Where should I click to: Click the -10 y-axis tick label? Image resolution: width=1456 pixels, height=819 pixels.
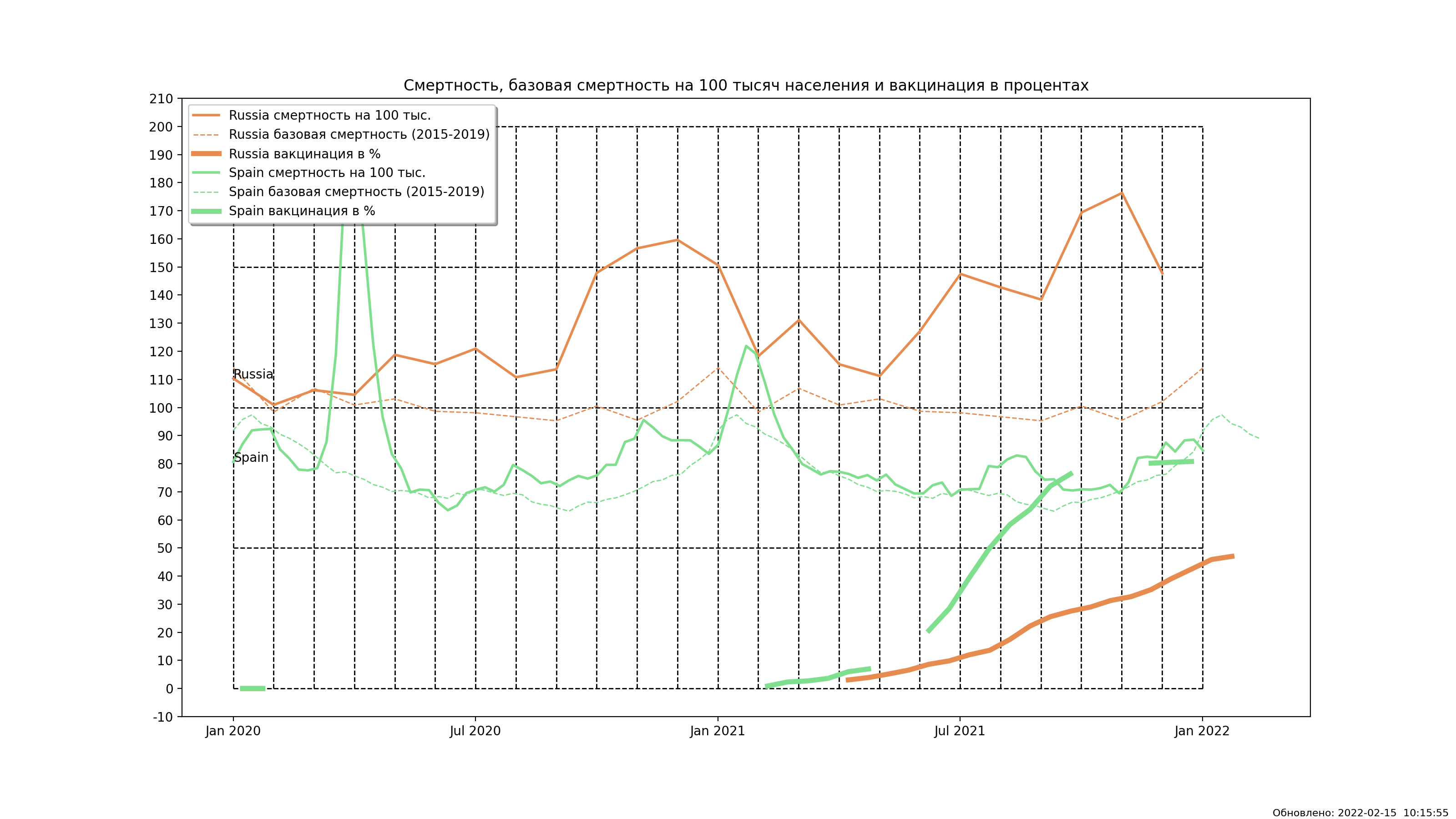(x=163, y=717)
